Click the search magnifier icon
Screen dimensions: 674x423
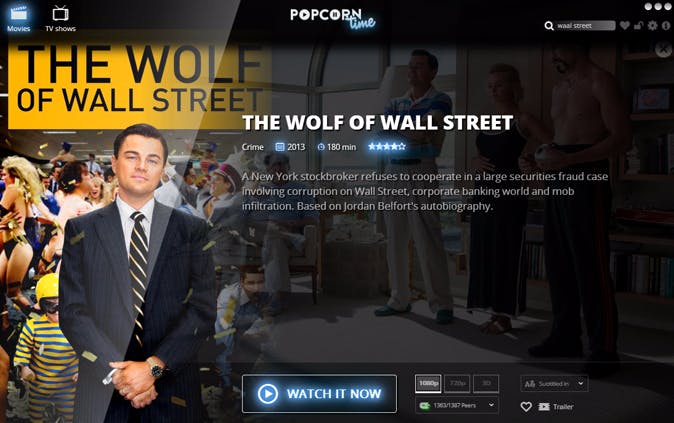(548, 26)
